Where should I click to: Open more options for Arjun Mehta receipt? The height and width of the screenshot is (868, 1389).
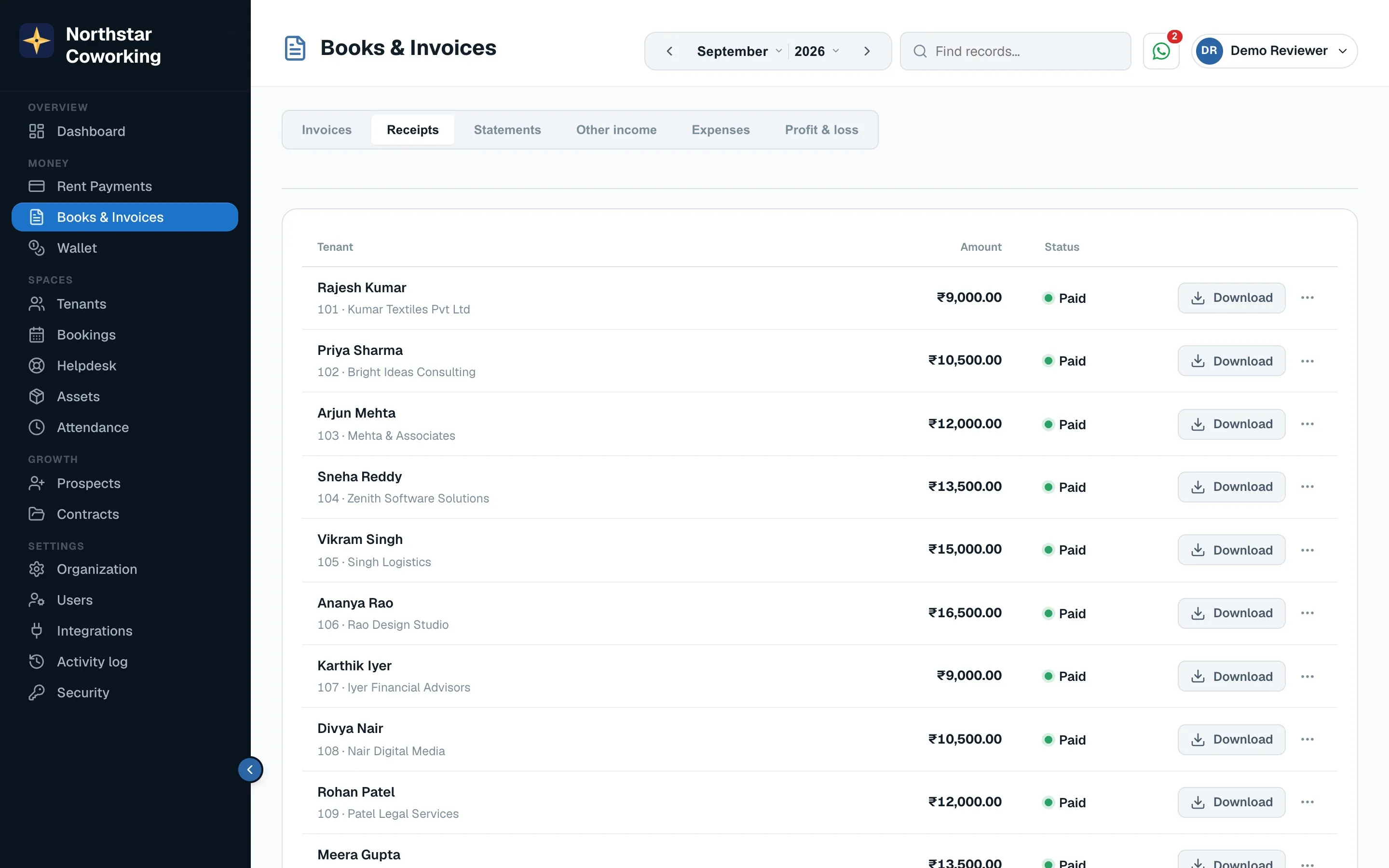(1307, 424)
